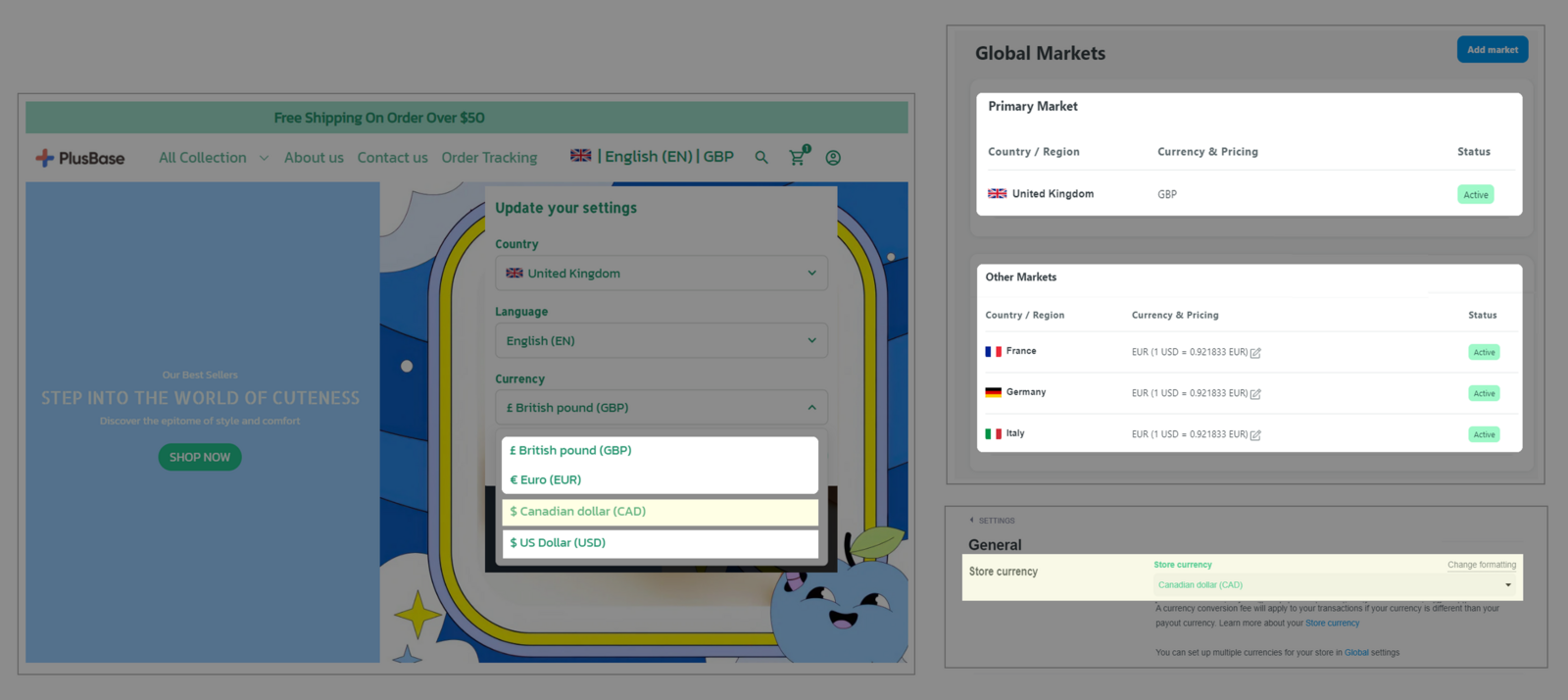Edit Germany EUR exchange rate icon
1568x700 pixels.
coord(1255,394)
